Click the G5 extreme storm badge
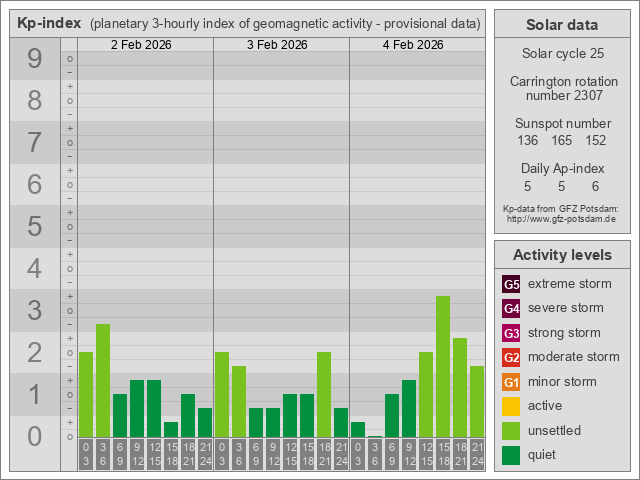Screen dimensions: 640x480 tap(511, 284)
